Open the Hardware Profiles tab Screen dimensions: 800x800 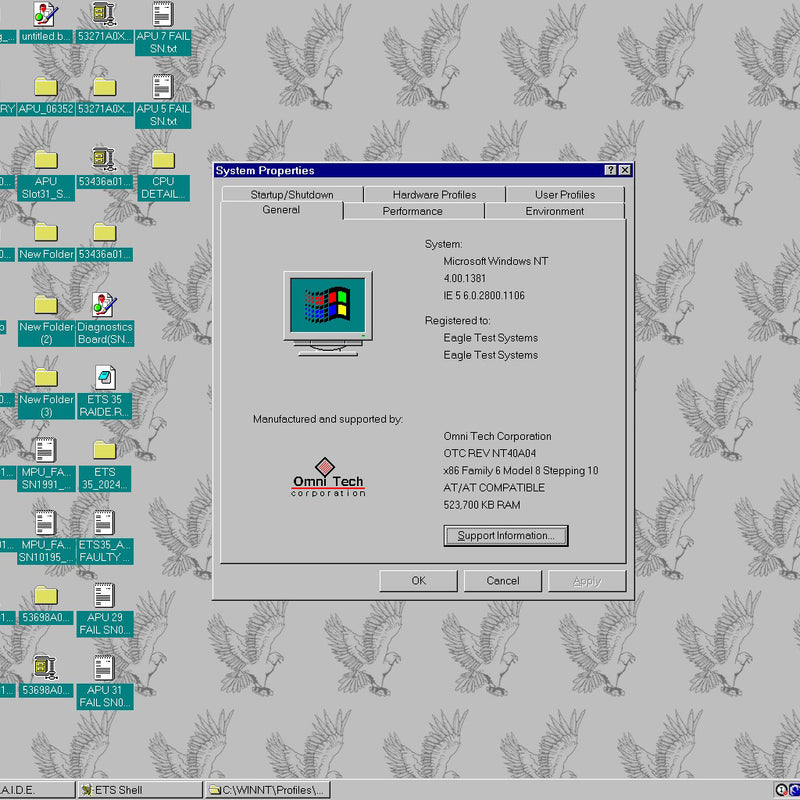click(x=435, y=194)
